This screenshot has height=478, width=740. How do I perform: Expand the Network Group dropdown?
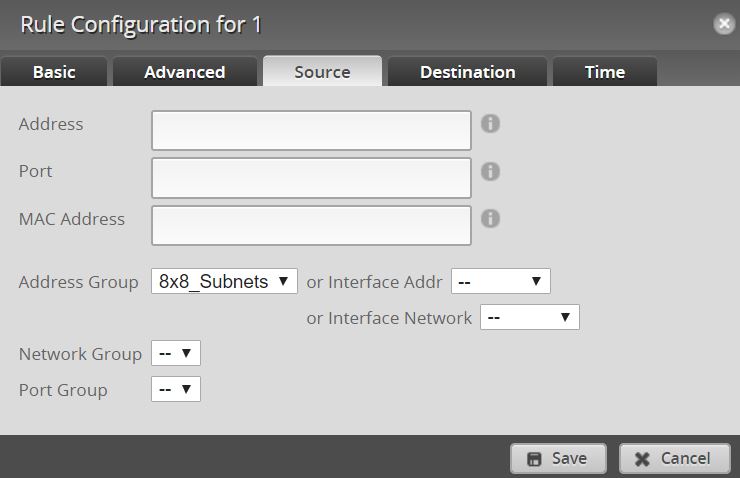click(176, 354)
